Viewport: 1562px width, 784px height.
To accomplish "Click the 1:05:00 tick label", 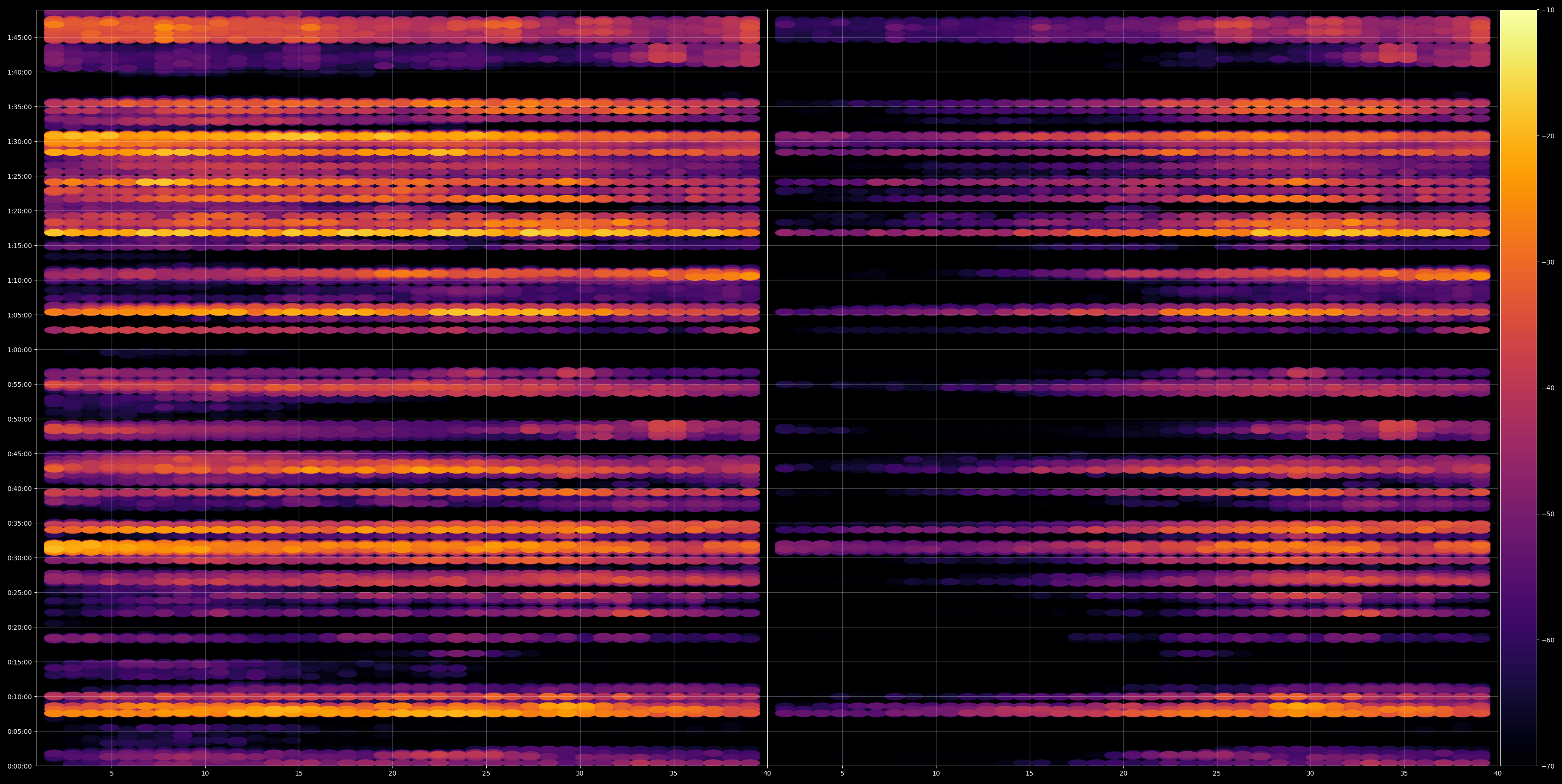I will pos(19,315).
